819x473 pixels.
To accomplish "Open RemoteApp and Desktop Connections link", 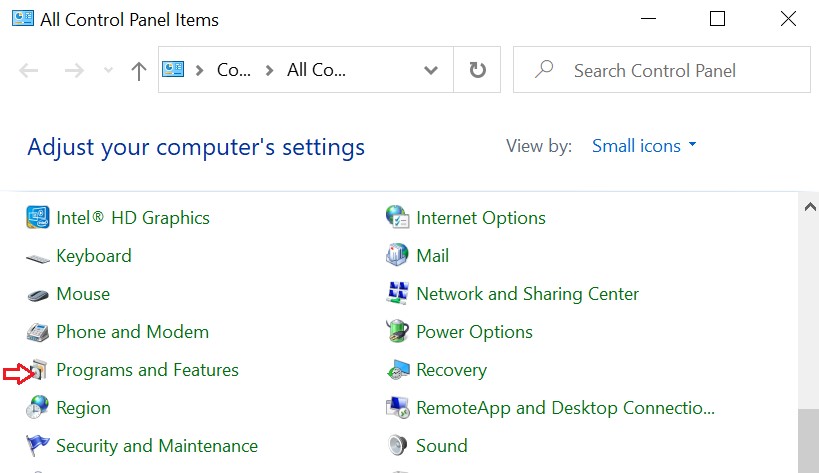I will pos(566,408).
